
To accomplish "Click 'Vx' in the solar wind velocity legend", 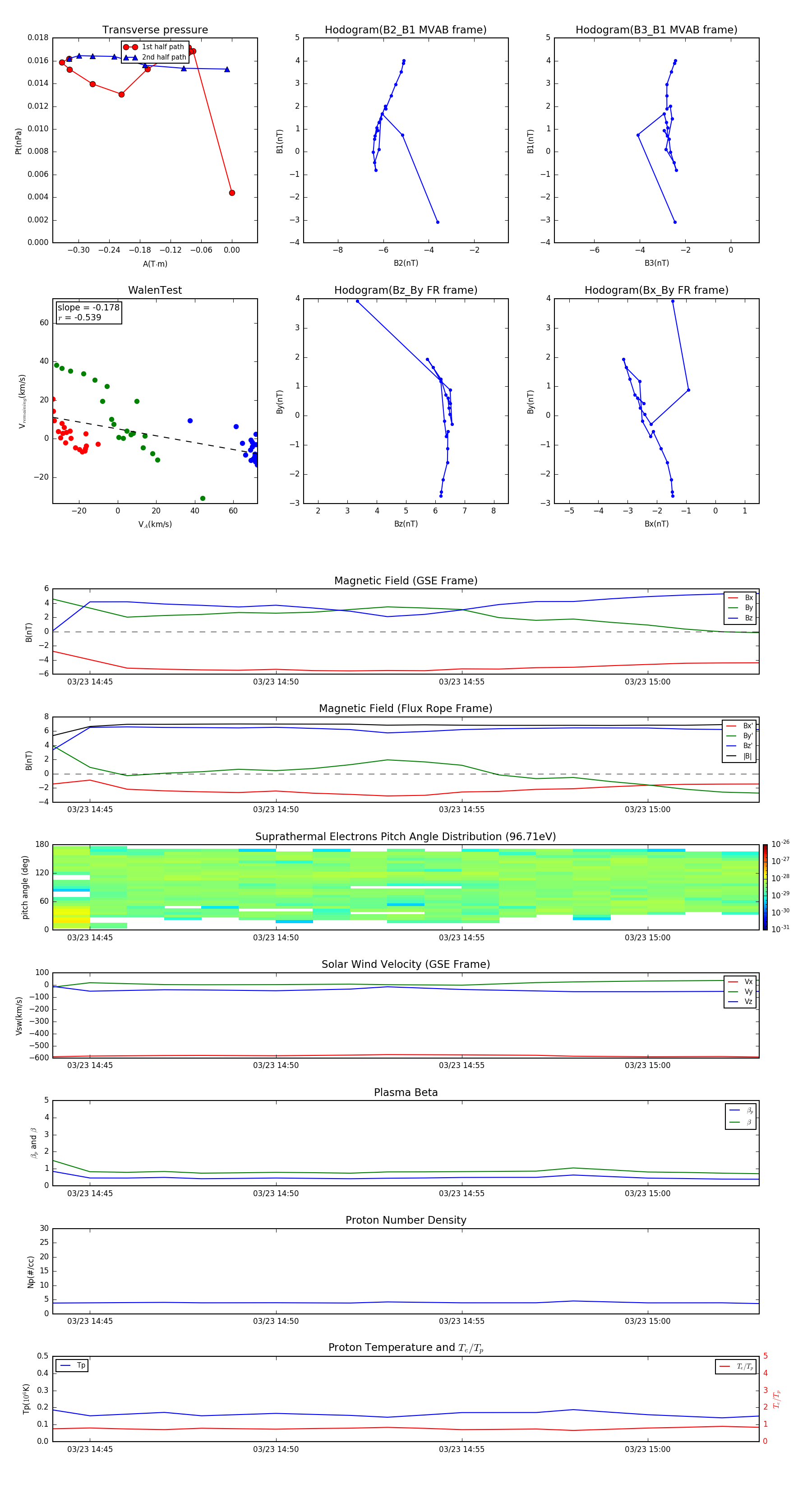I will [x=748, y=981].
